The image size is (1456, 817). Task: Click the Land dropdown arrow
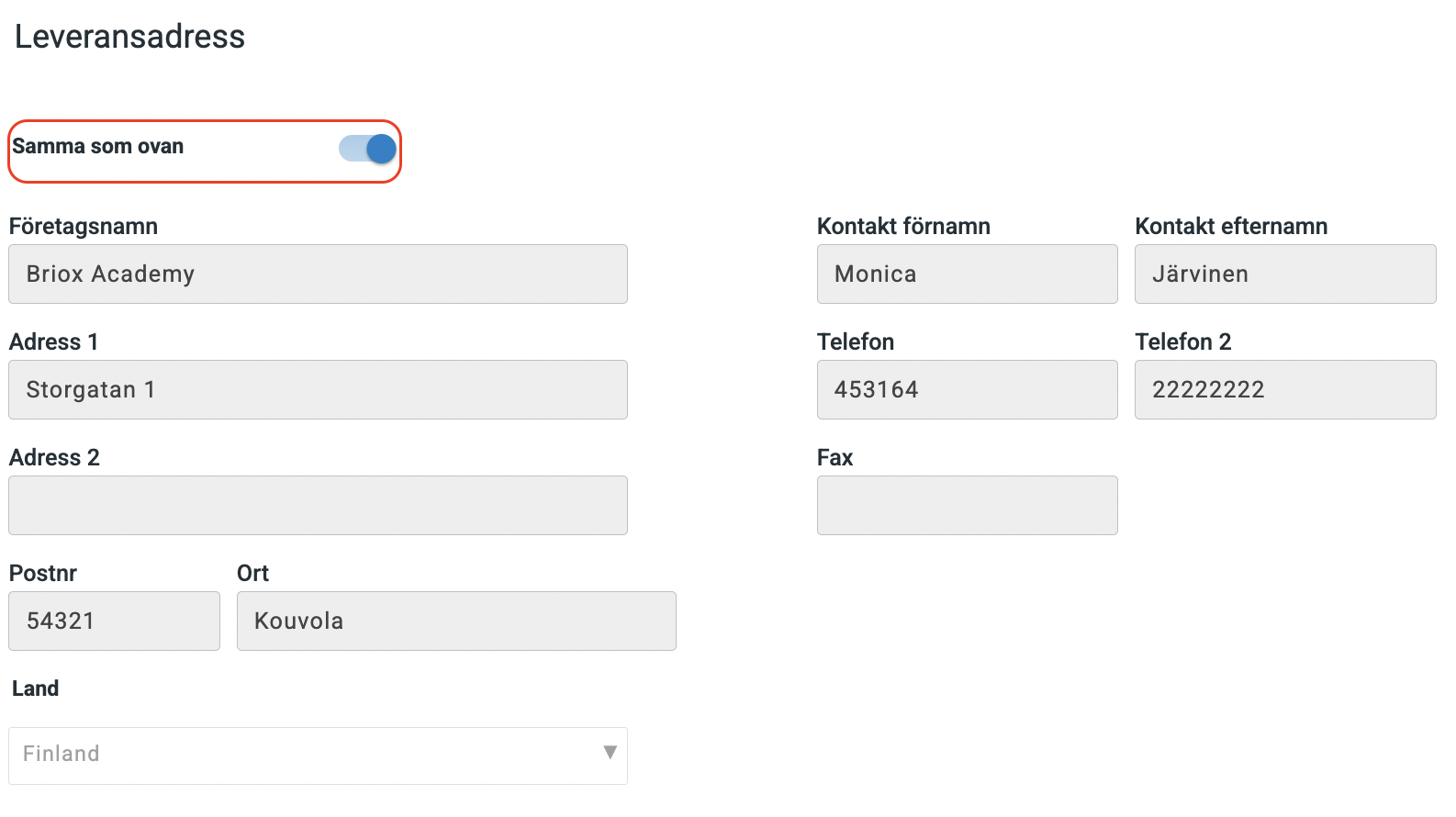(610, 753)
